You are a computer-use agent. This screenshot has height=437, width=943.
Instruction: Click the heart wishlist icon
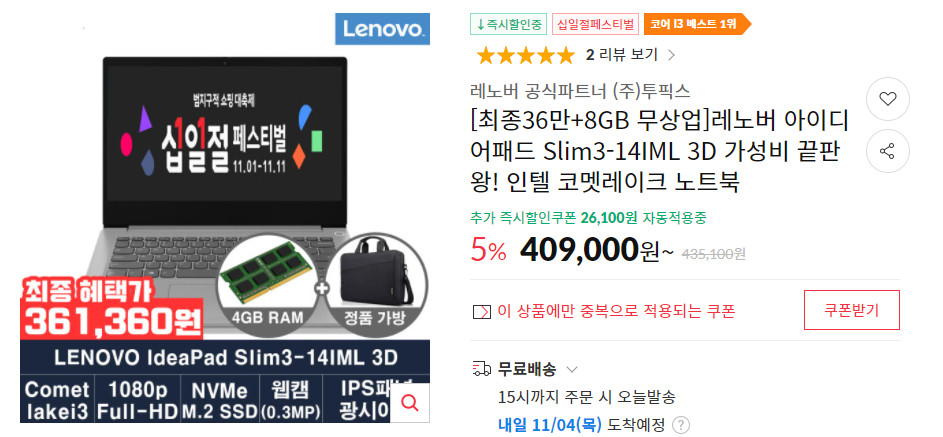coord(888,99)
